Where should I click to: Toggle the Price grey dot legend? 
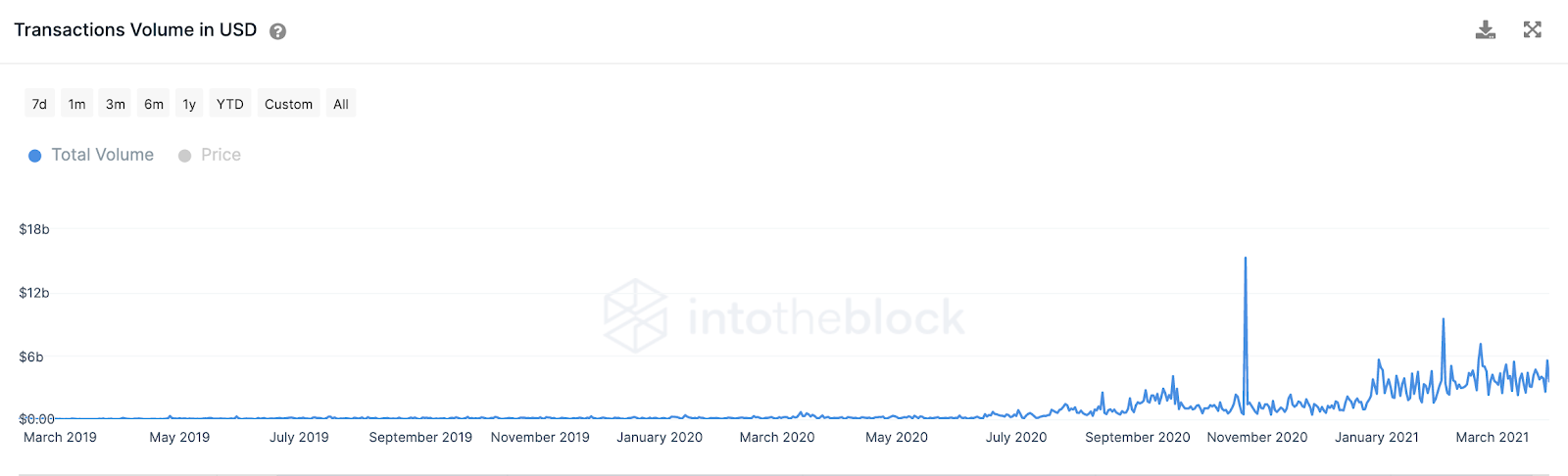point(184,156)
